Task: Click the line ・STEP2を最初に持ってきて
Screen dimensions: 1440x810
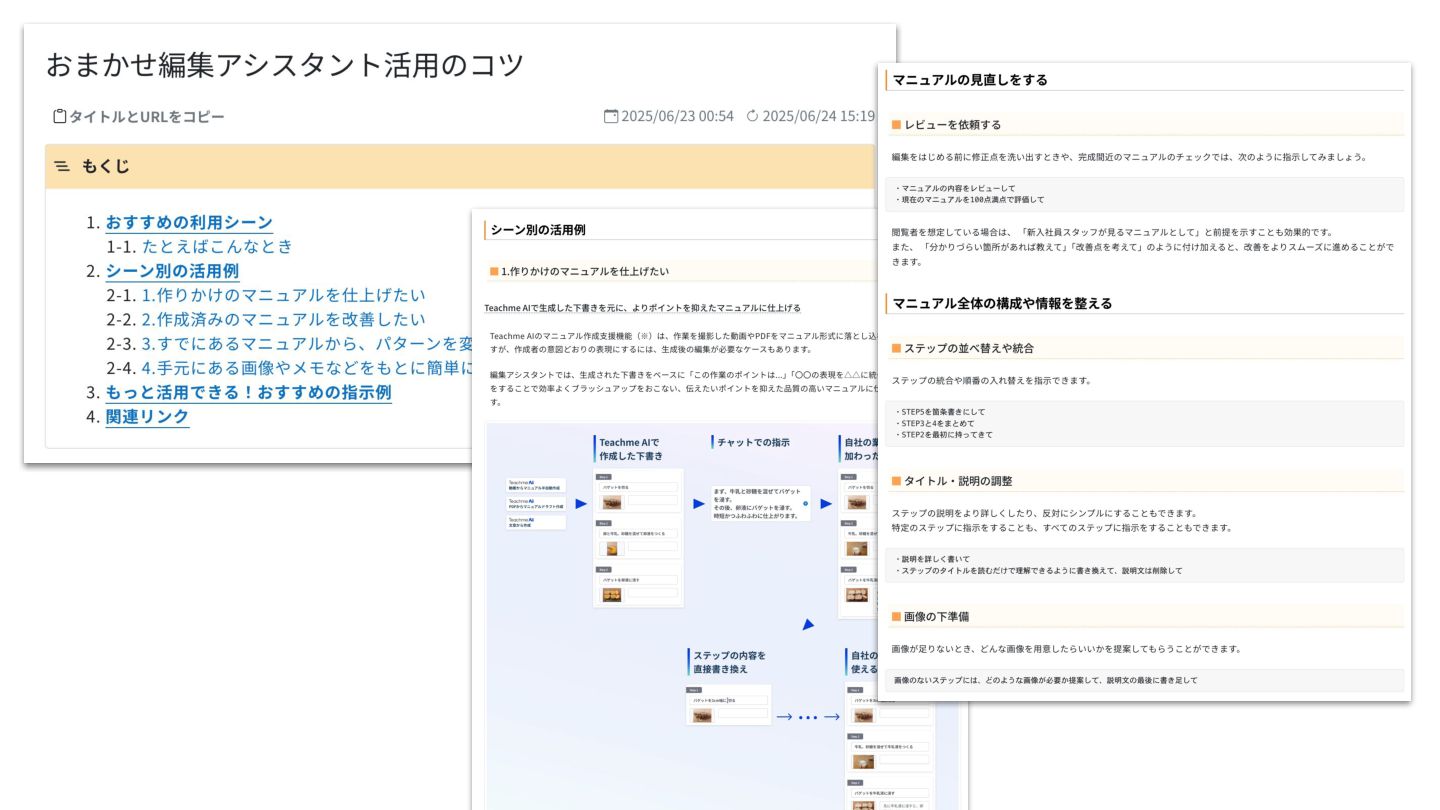Action: point(944,435)
